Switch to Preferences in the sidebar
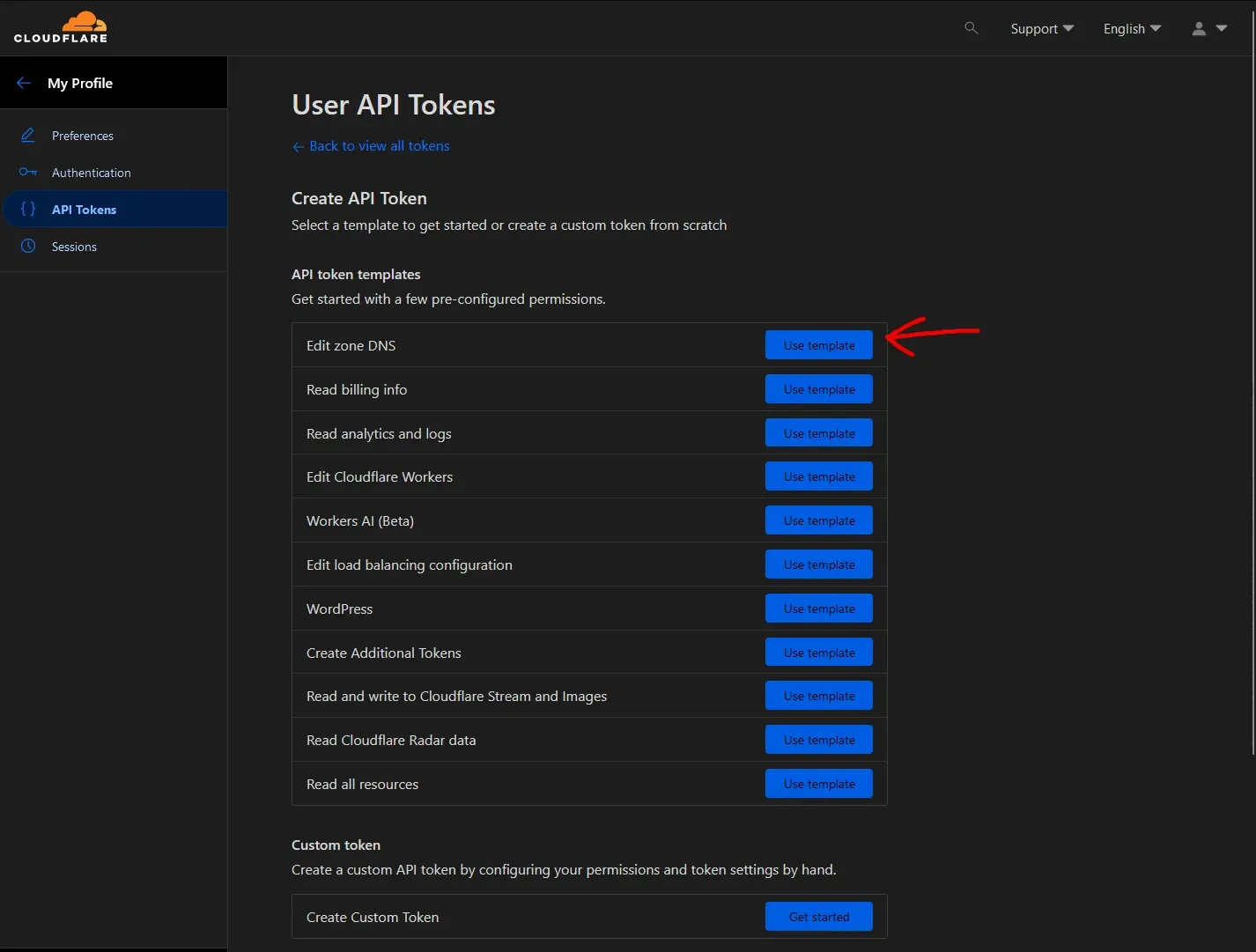 [82, 135]
